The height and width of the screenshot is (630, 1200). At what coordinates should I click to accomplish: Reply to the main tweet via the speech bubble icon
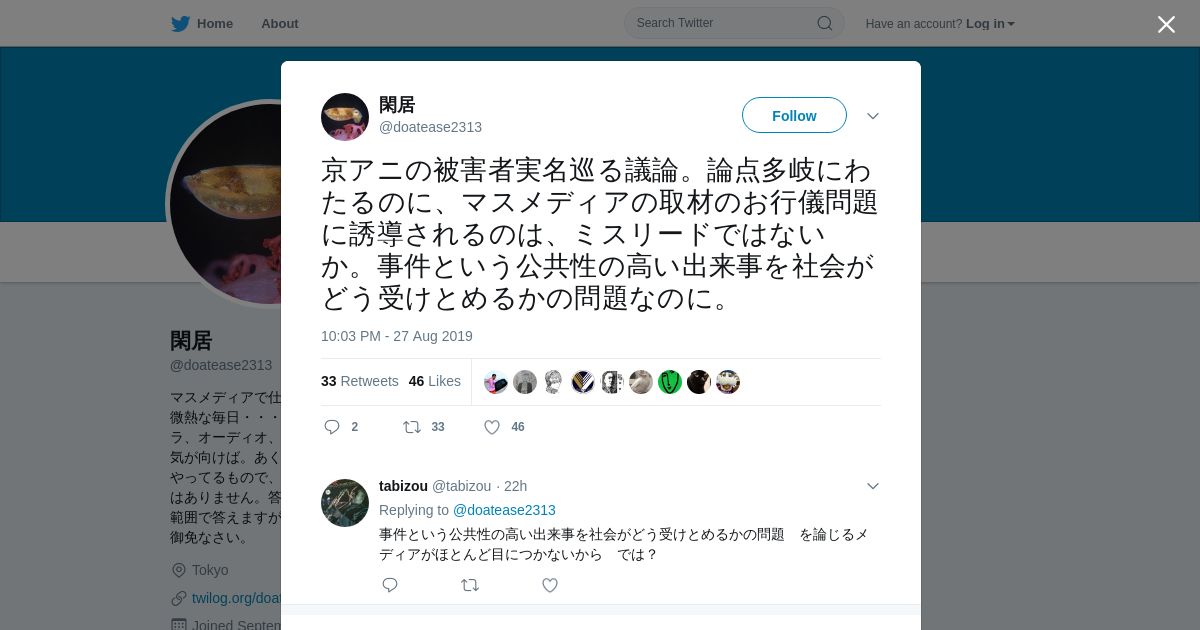pos(332,427)
